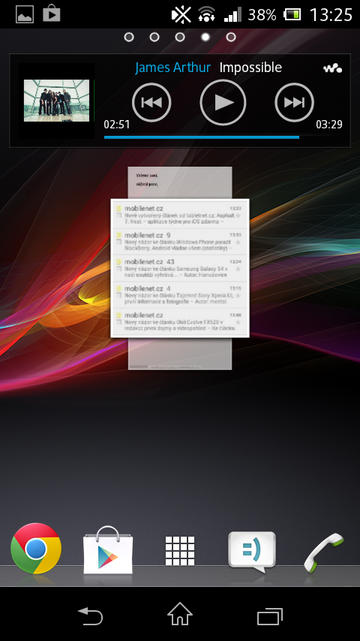Open the album art thumbnail in widget
Screen dimensions: 360x641
pyautogui.click(x=56, y=101)
